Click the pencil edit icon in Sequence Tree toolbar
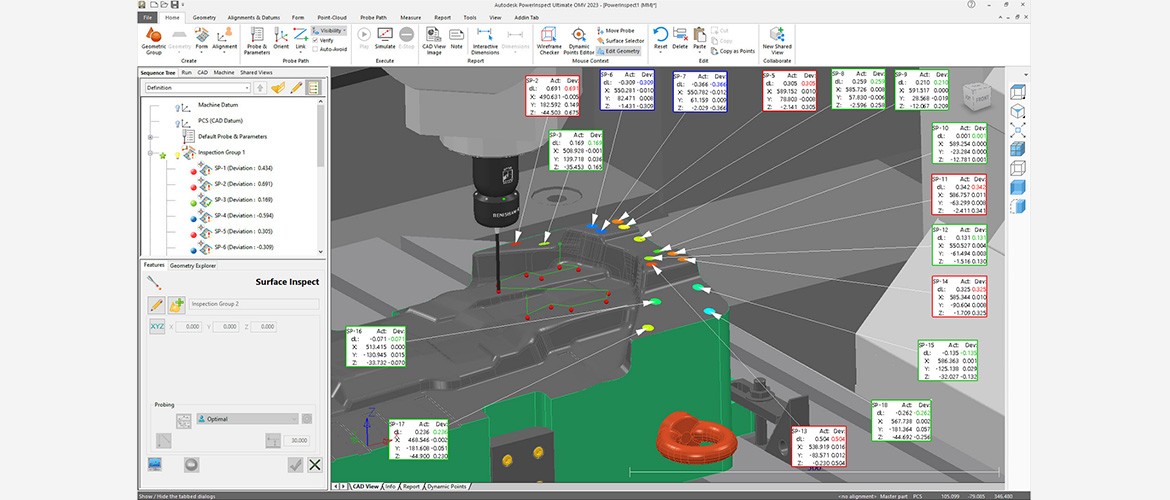Screen dimensions: 1170x500 (x=295, y=88)
